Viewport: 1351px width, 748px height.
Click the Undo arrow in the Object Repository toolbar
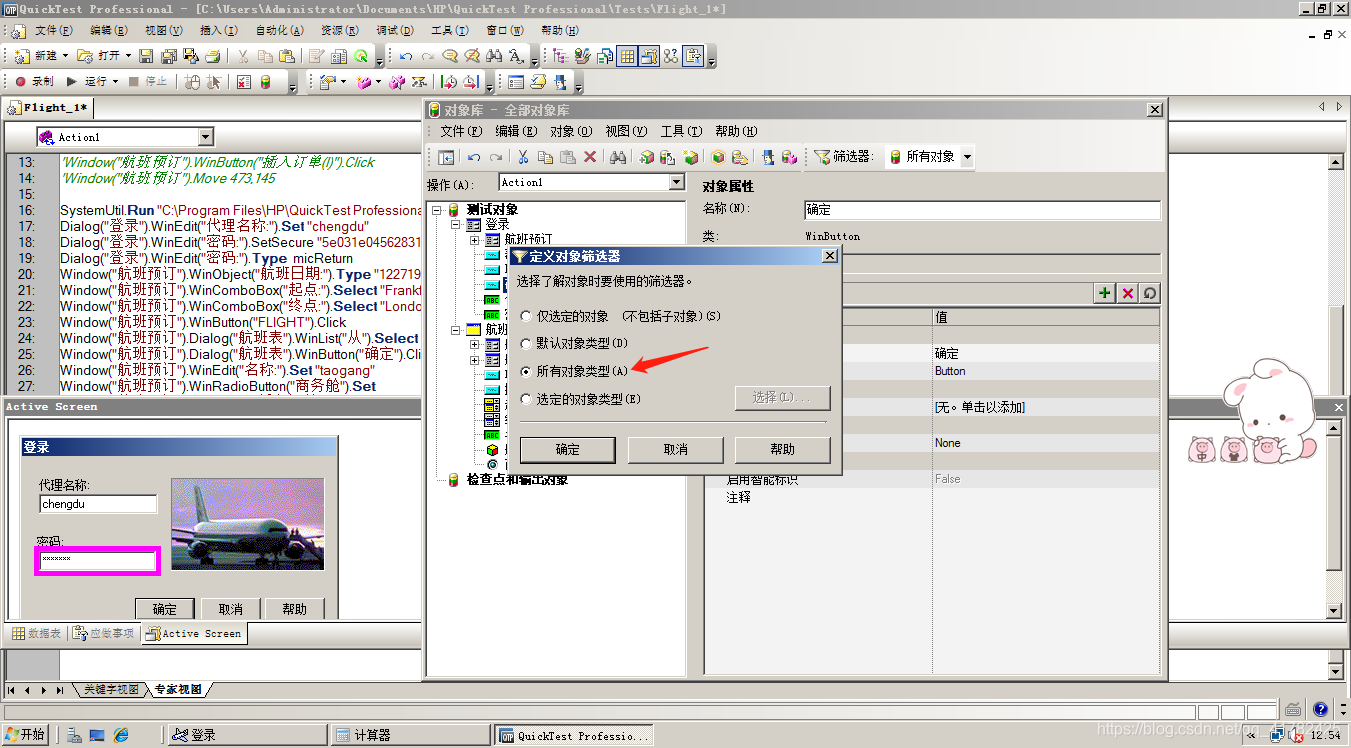pos(474,157)
